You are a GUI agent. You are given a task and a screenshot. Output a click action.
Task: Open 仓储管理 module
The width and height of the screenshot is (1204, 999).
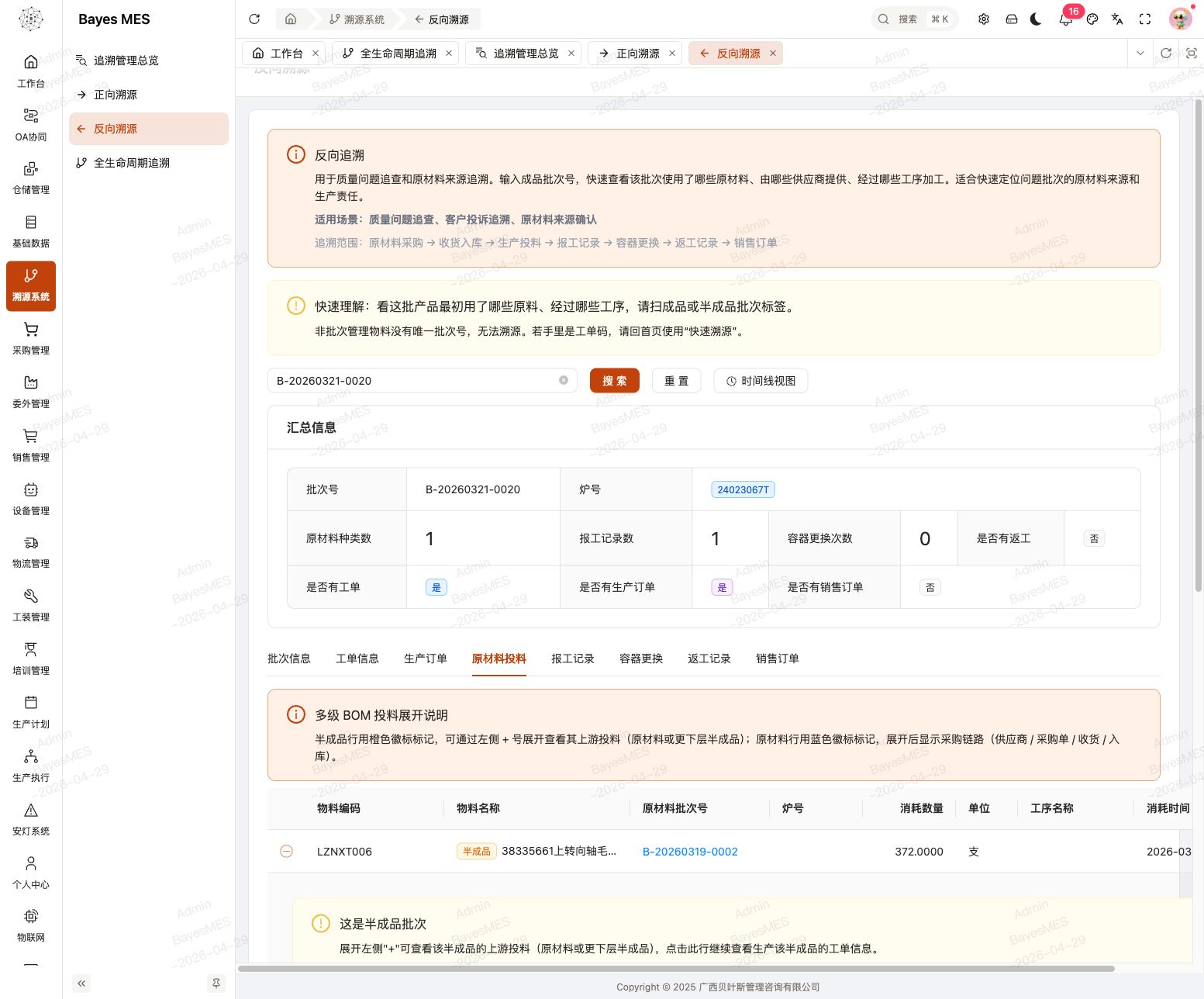[x=31, y=178]
